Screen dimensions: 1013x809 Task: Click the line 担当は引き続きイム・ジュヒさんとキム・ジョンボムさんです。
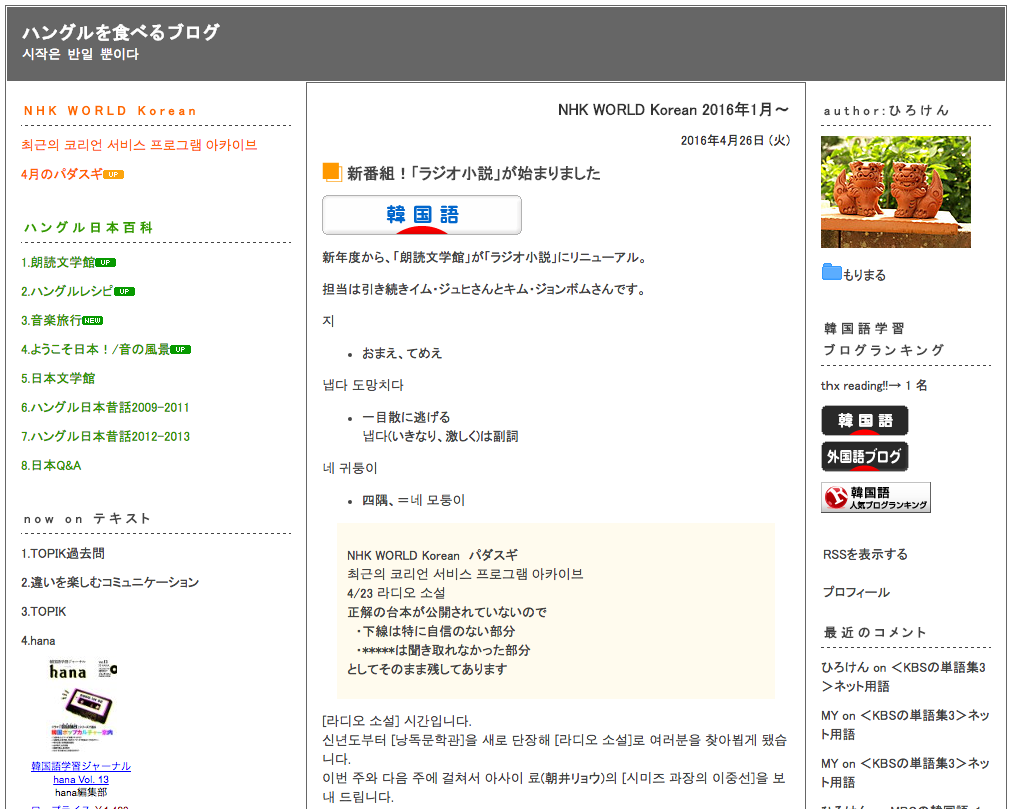click(485, 289)
